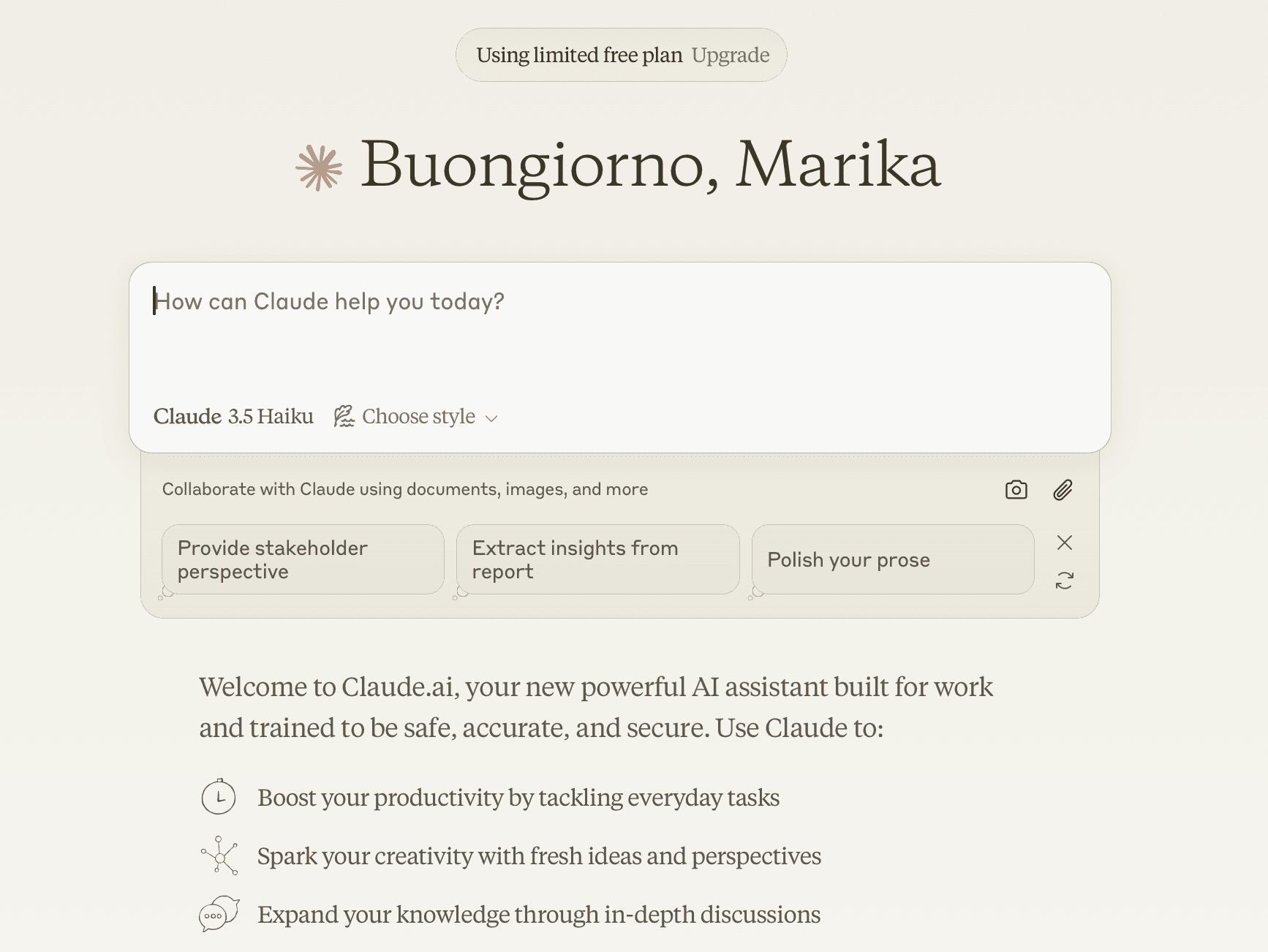Open the Choose style dropdown
Screen dimensions: 1268x952
point(415,417)
